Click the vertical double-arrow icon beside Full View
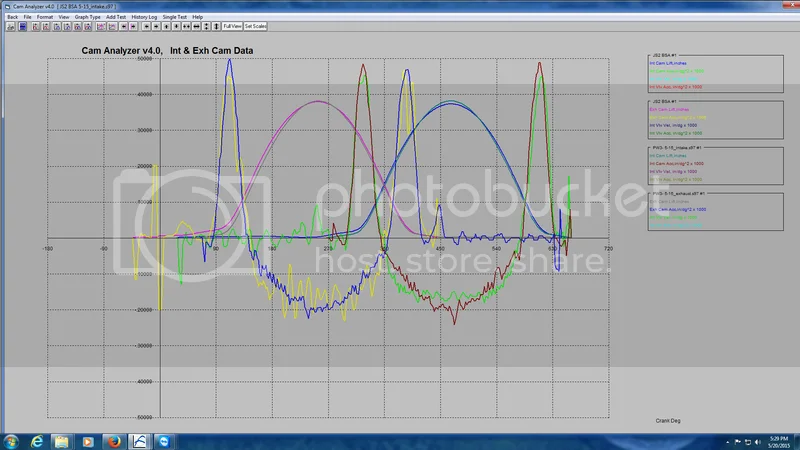 pos(215,26)
